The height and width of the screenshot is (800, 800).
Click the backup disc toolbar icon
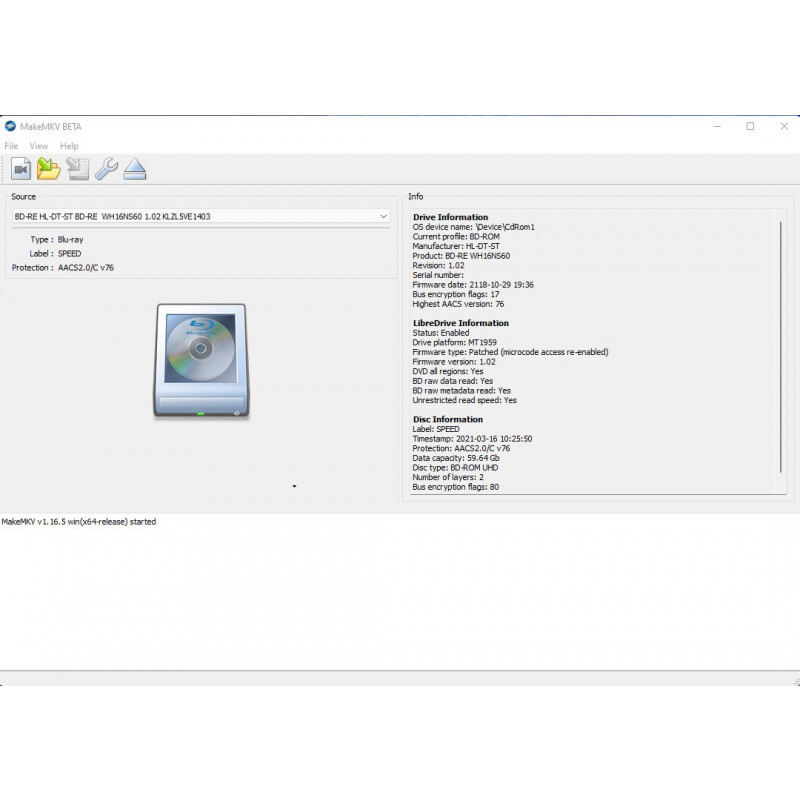(x=78, y=169)
